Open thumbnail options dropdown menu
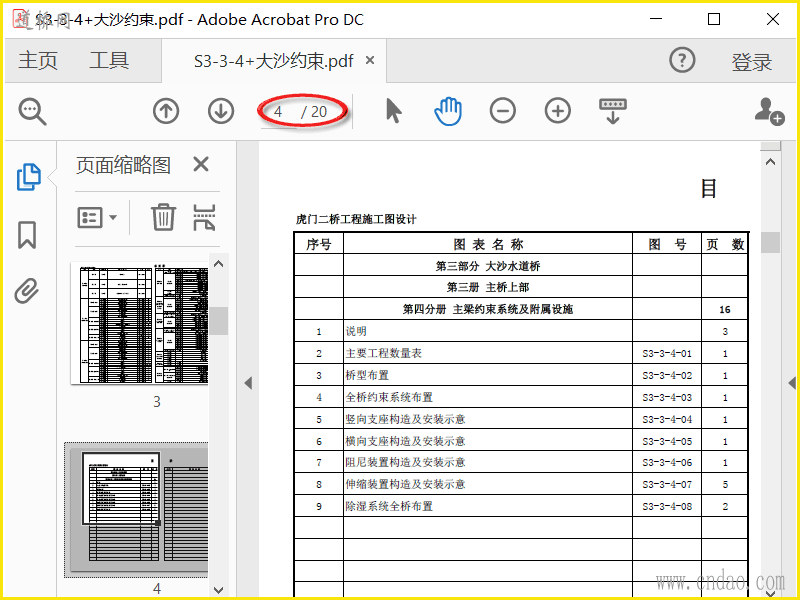Screen dimensions: 800x600 [97, 217]
